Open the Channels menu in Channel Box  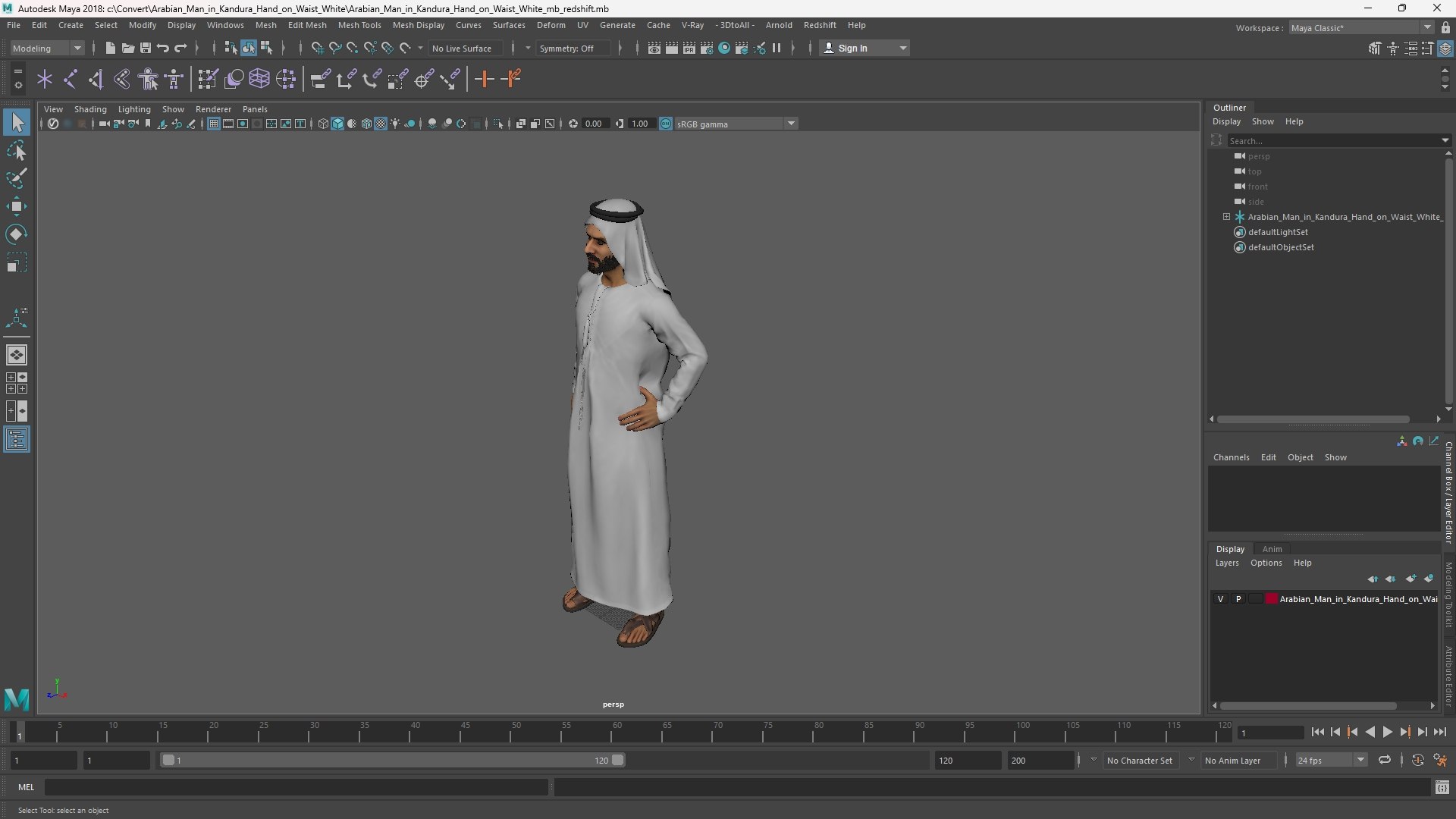pyautogui.click(x=1231, y=457)
